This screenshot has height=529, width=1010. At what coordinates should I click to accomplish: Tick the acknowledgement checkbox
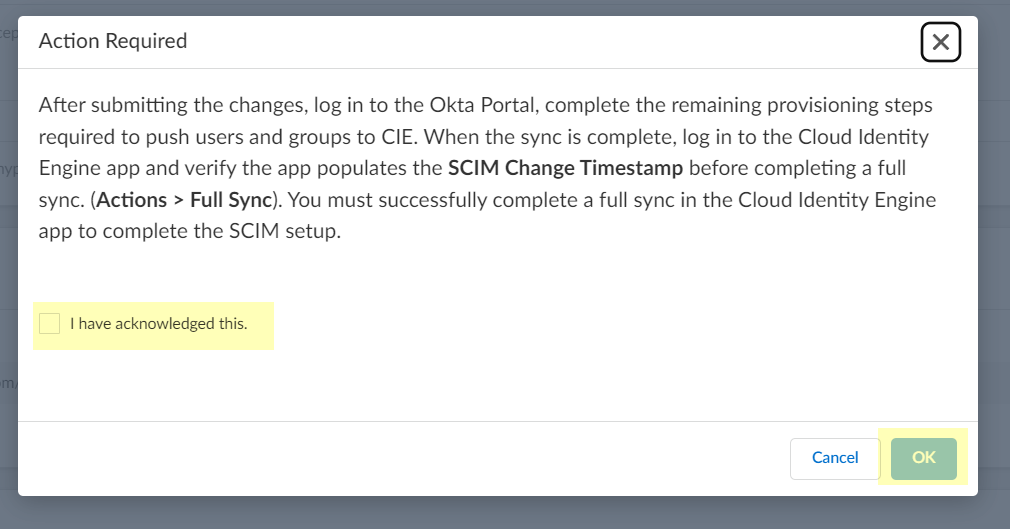(x=49, y=323)
